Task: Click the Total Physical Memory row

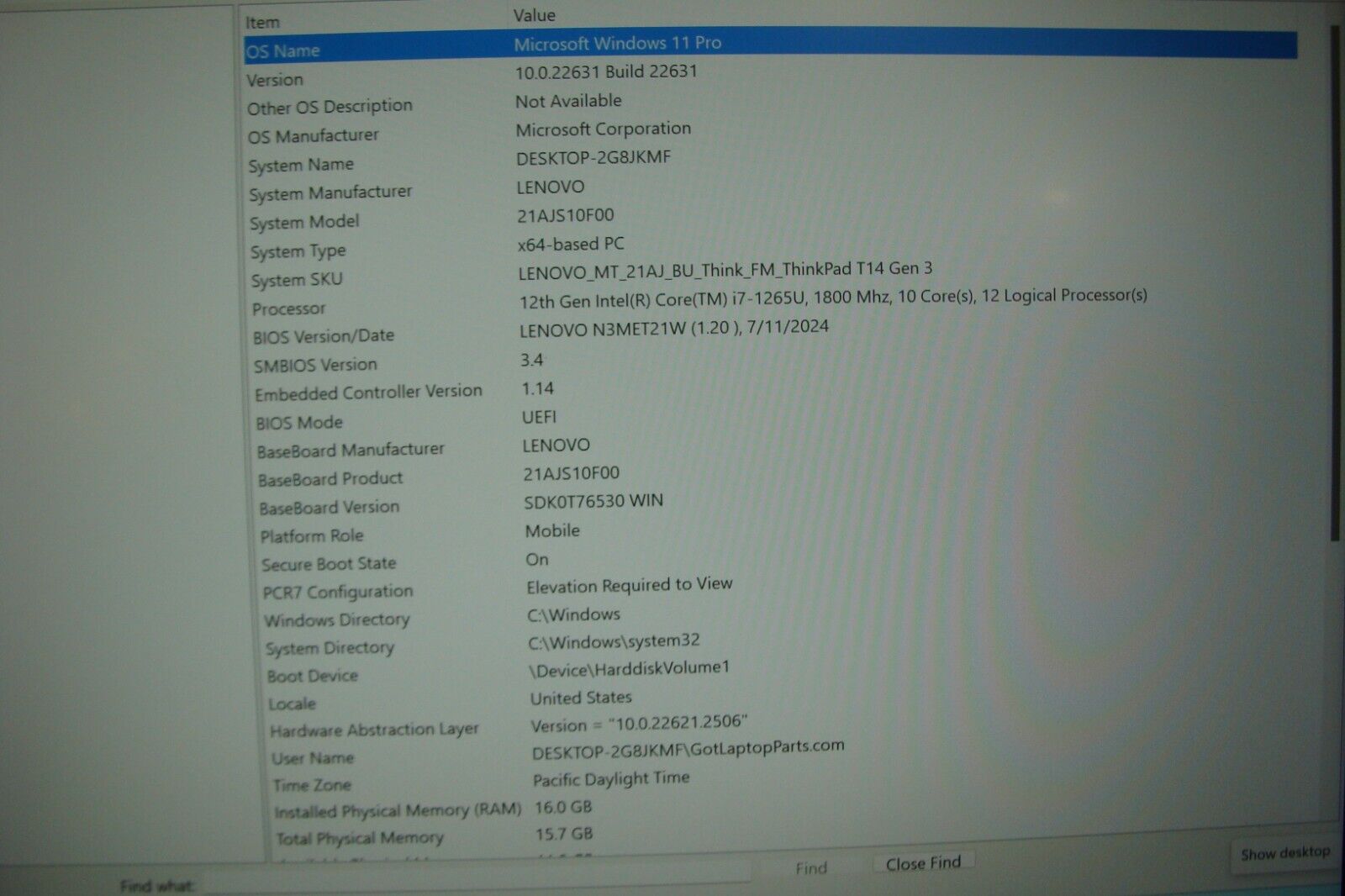Action: click(360, 839)
